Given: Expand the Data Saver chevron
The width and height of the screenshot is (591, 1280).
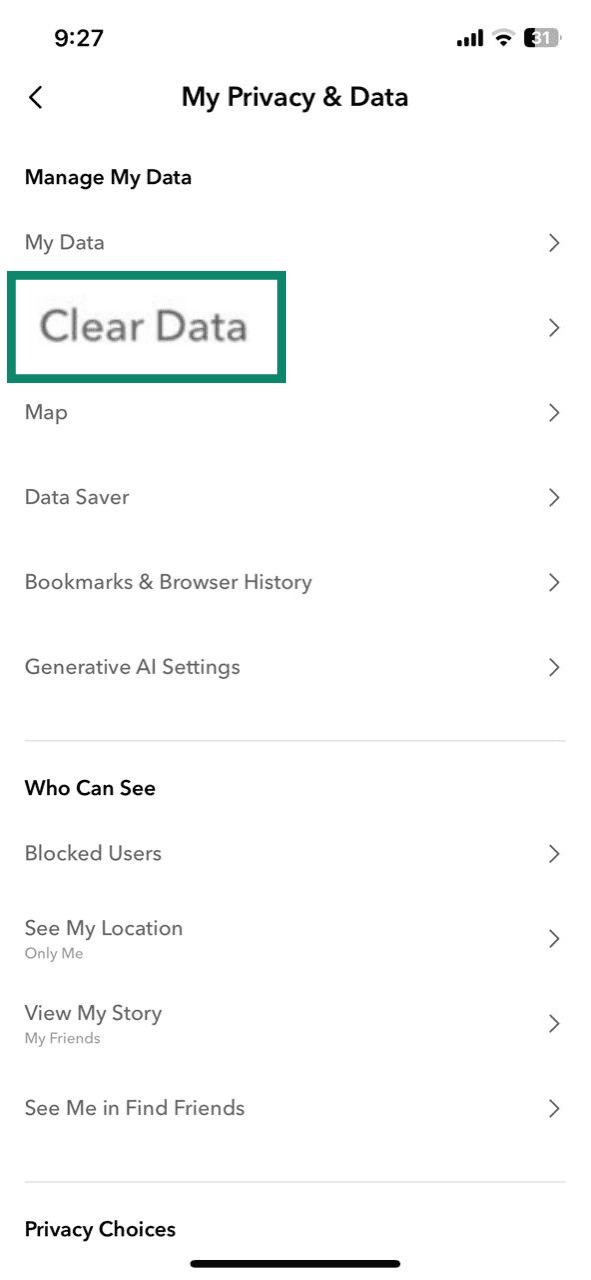Looking at the screenshot, I should (x=554, y=497).
